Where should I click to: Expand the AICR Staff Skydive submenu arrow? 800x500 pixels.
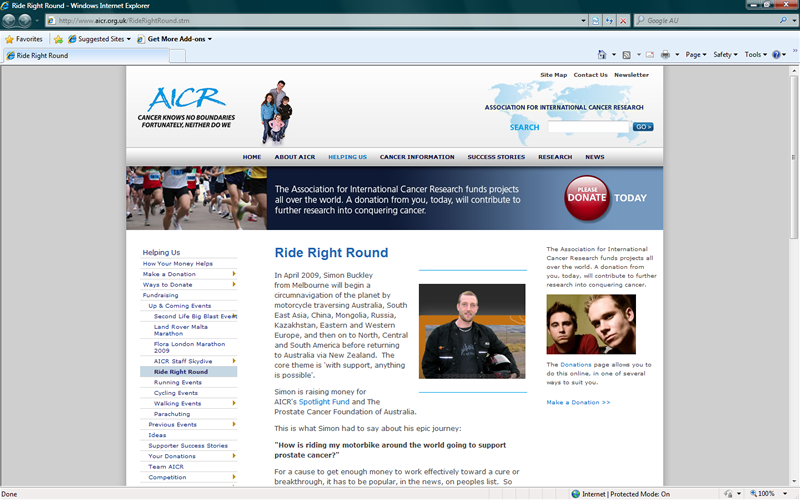click(x=234, y=361)
